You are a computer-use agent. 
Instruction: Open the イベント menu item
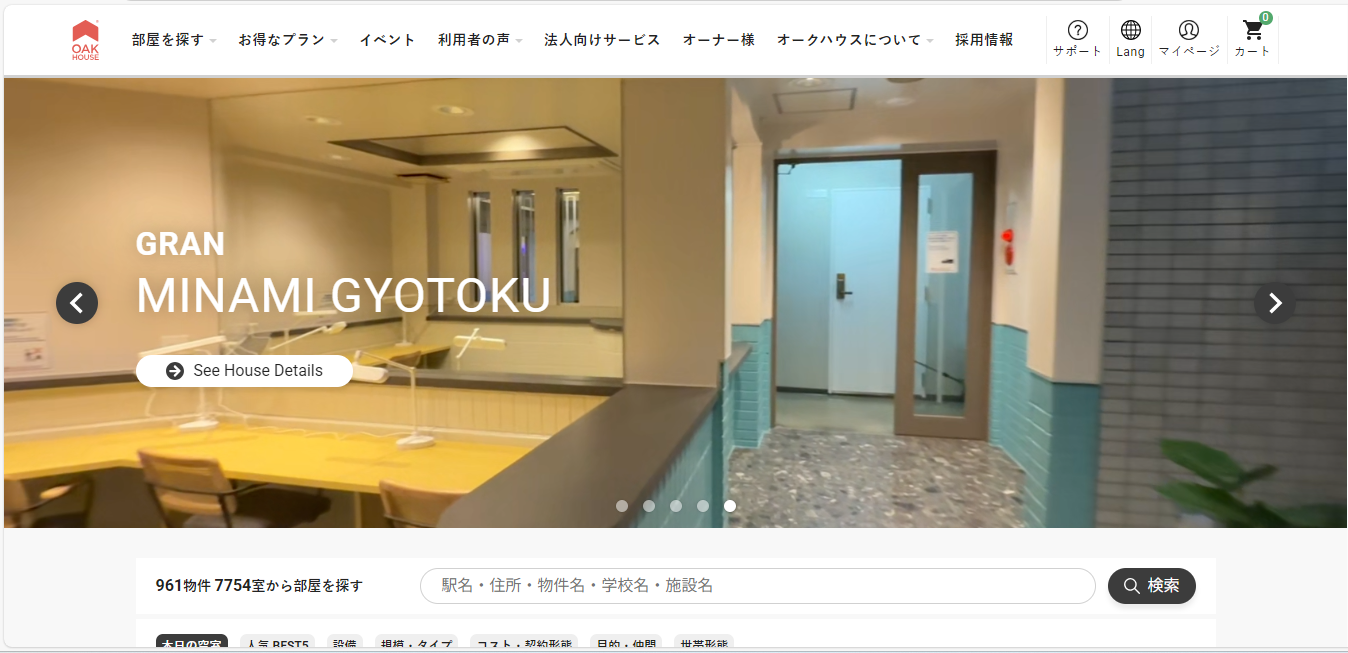[x=387, y=40]
